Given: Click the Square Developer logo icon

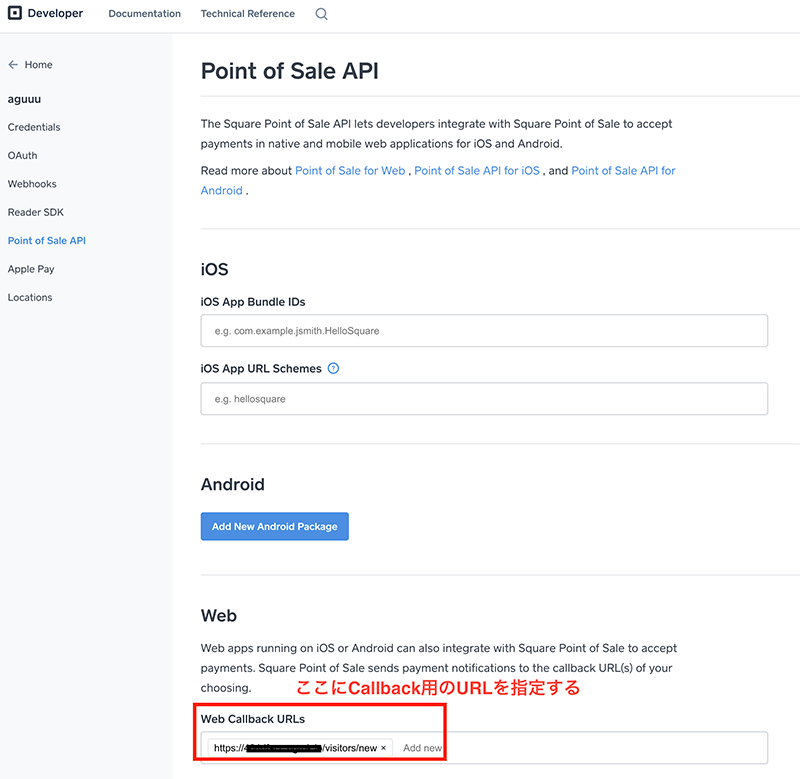Looking at the screenshot, I should pyautogui.click(x=15, y=13).
